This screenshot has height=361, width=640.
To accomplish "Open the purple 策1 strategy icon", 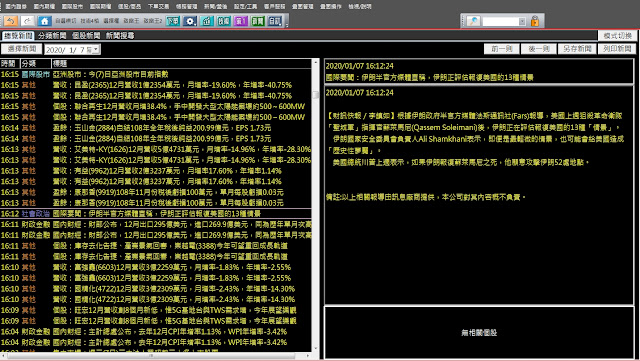I will pos(241,21).
